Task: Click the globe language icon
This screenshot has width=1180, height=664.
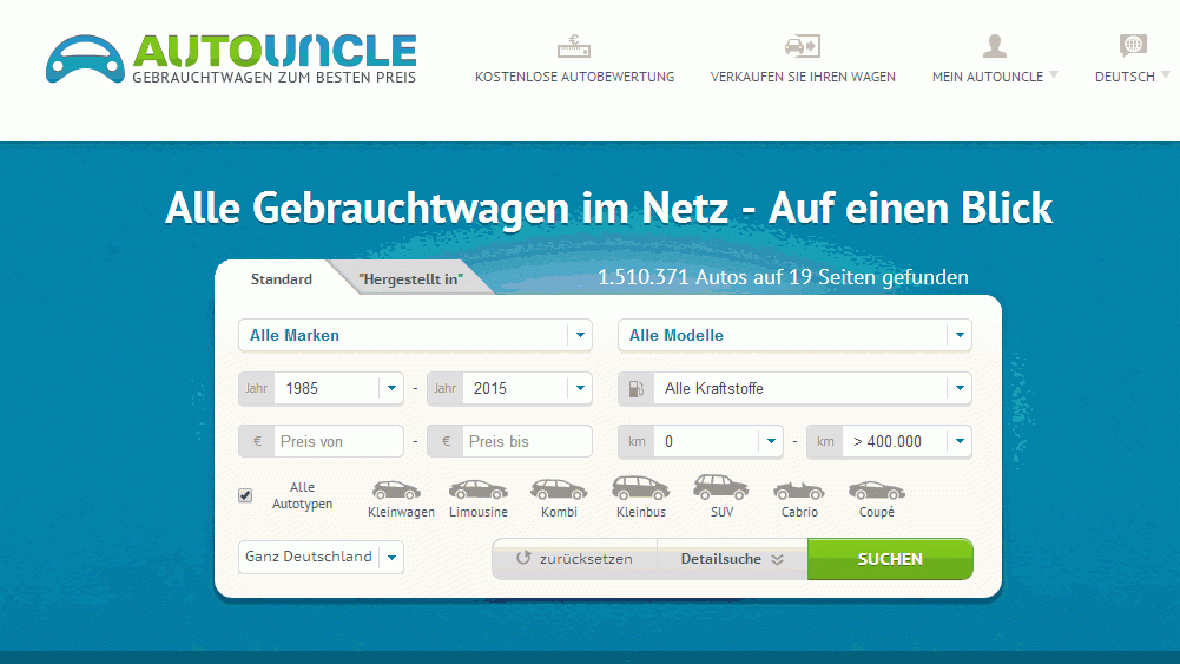Action: coord(1133,45)
